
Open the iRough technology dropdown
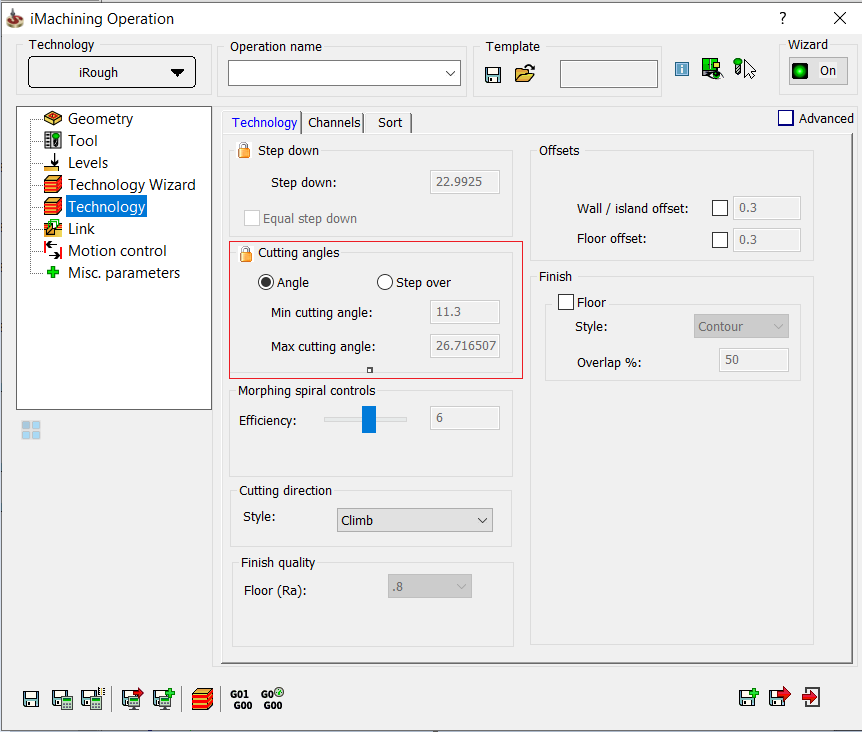112,72
